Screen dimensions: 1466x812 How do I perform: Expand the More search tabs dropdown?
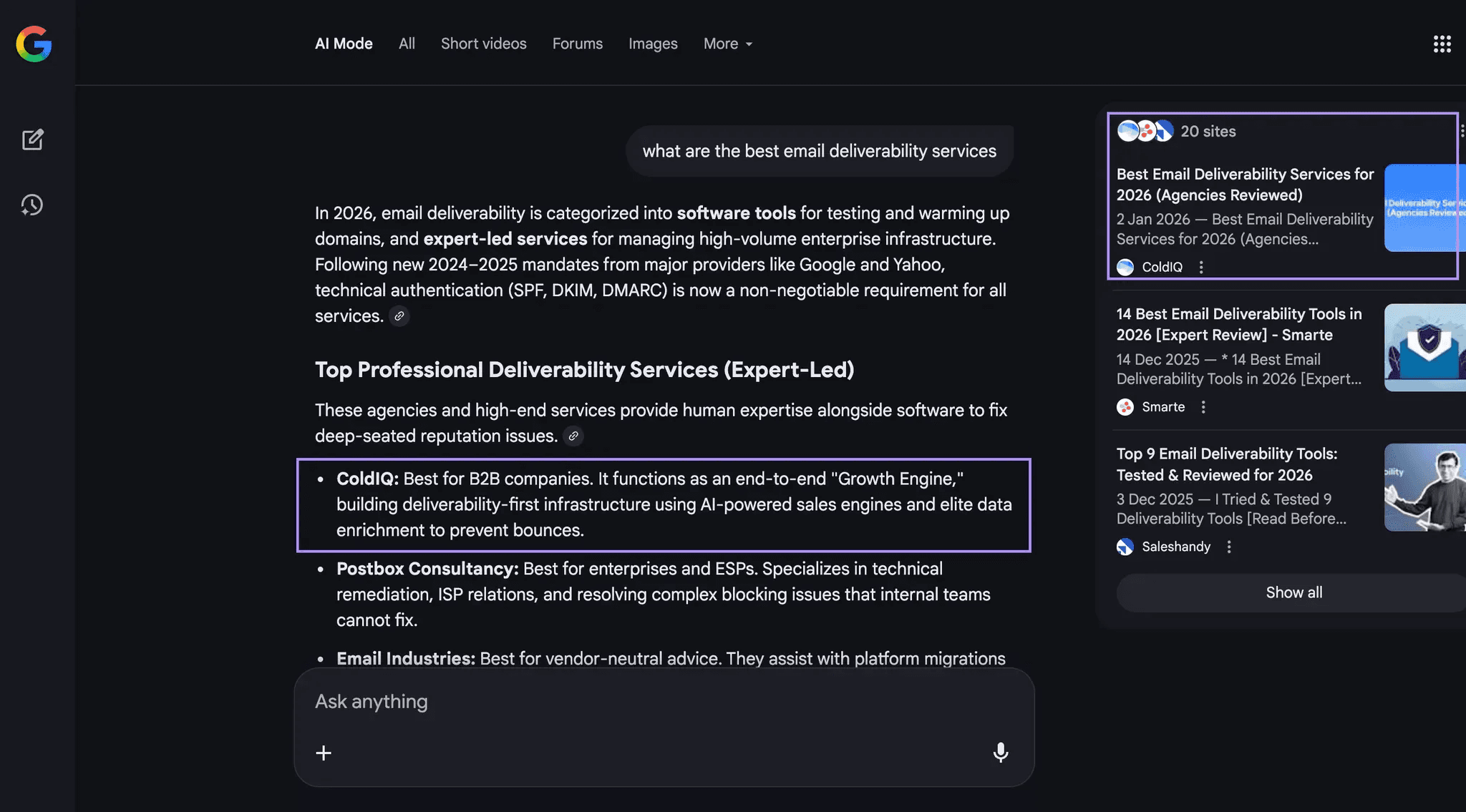(728, 44)
